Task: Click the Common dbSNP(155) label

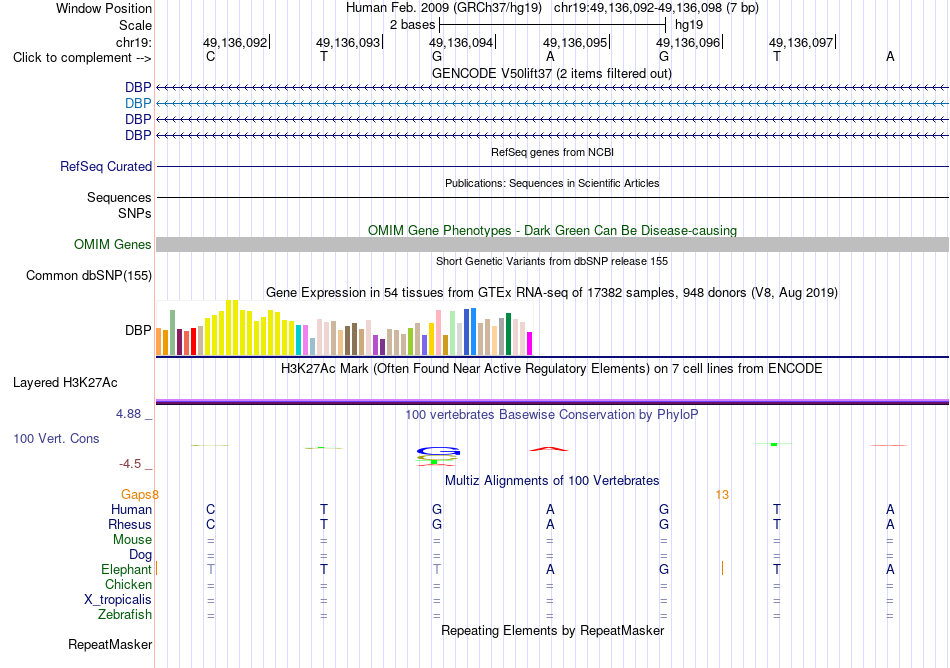Action: [x=89, y=276]
